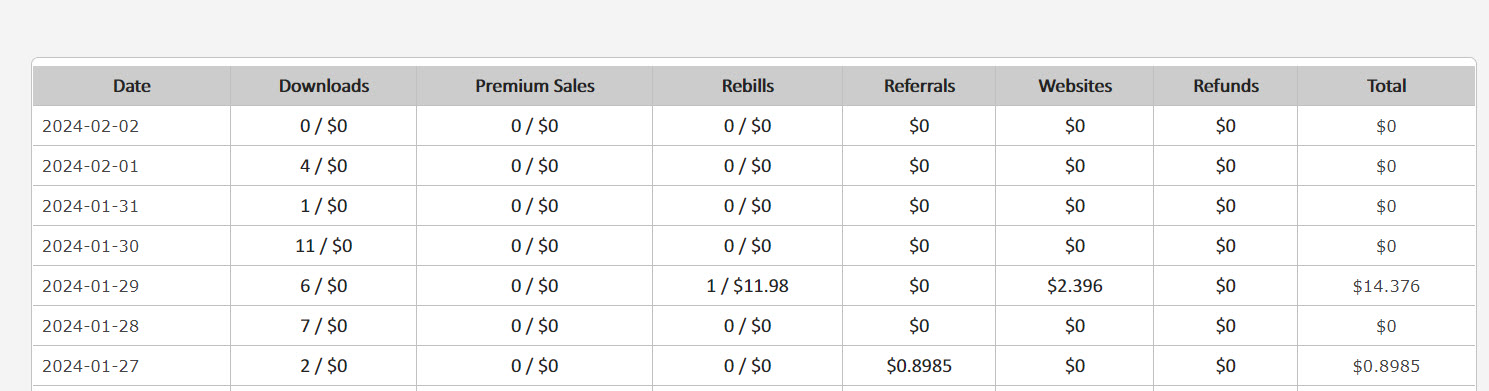
Task: Click the Websites column header
Action: [1075, 86]
